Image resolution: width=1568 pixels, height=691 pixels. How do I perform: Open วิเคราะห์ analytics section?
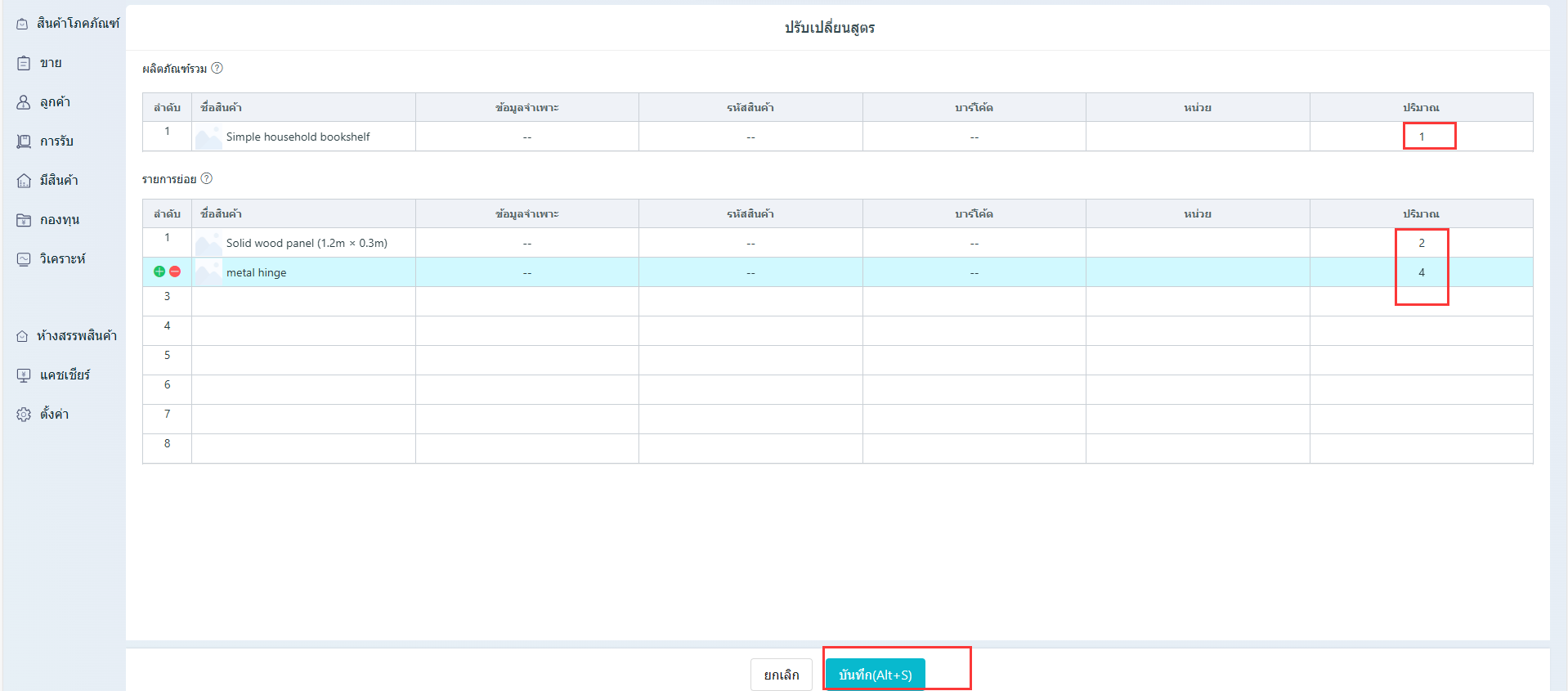62,259
